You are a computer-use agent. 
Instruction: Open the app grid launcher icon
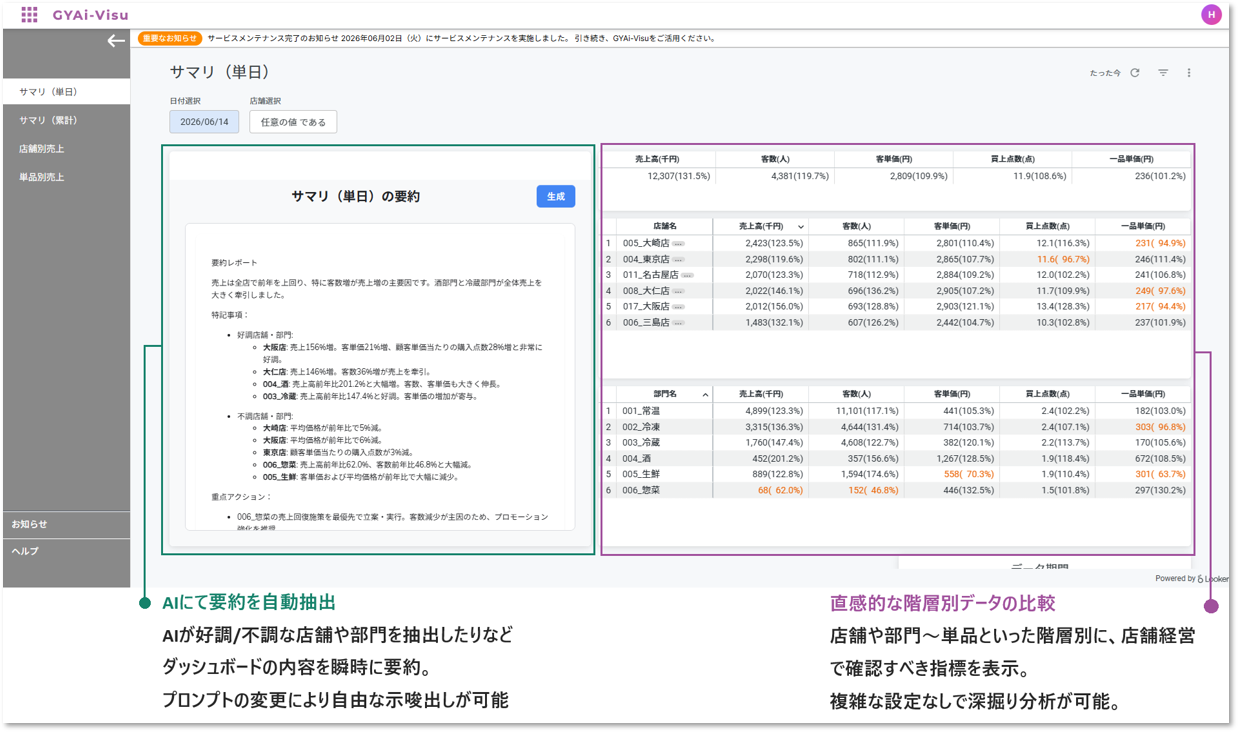pos(29,14)
